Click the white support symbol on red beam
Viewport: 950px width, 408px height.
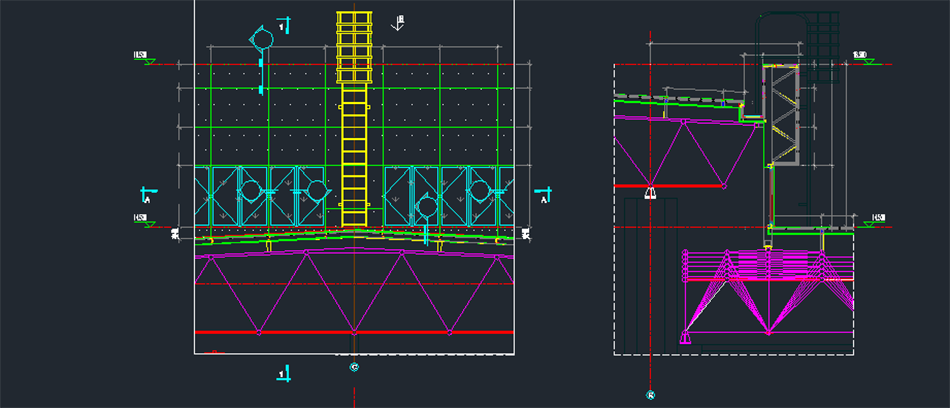point(650,193)
